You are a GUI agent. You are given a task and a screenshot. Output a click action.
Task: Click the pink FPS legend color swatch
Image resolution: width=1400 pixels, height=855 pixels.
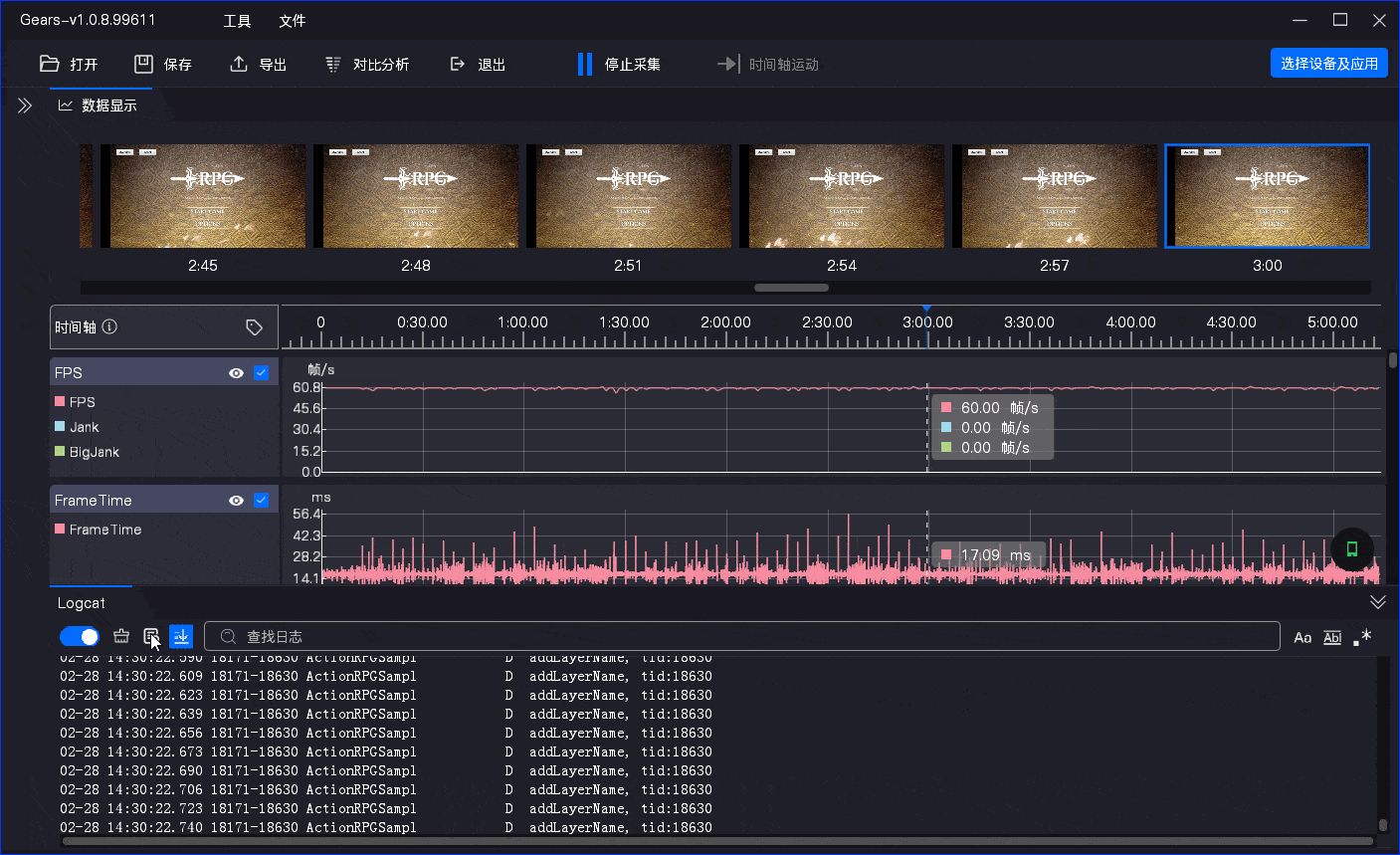(x=60, y=402)
